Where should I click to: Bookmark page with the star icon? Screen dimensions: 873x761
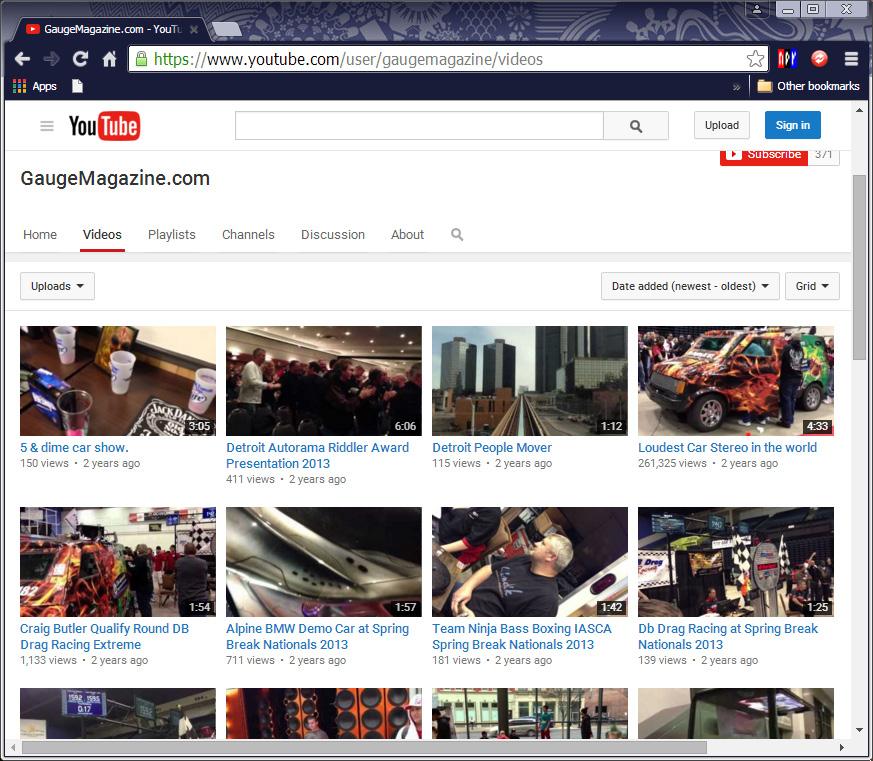[755, 59]
